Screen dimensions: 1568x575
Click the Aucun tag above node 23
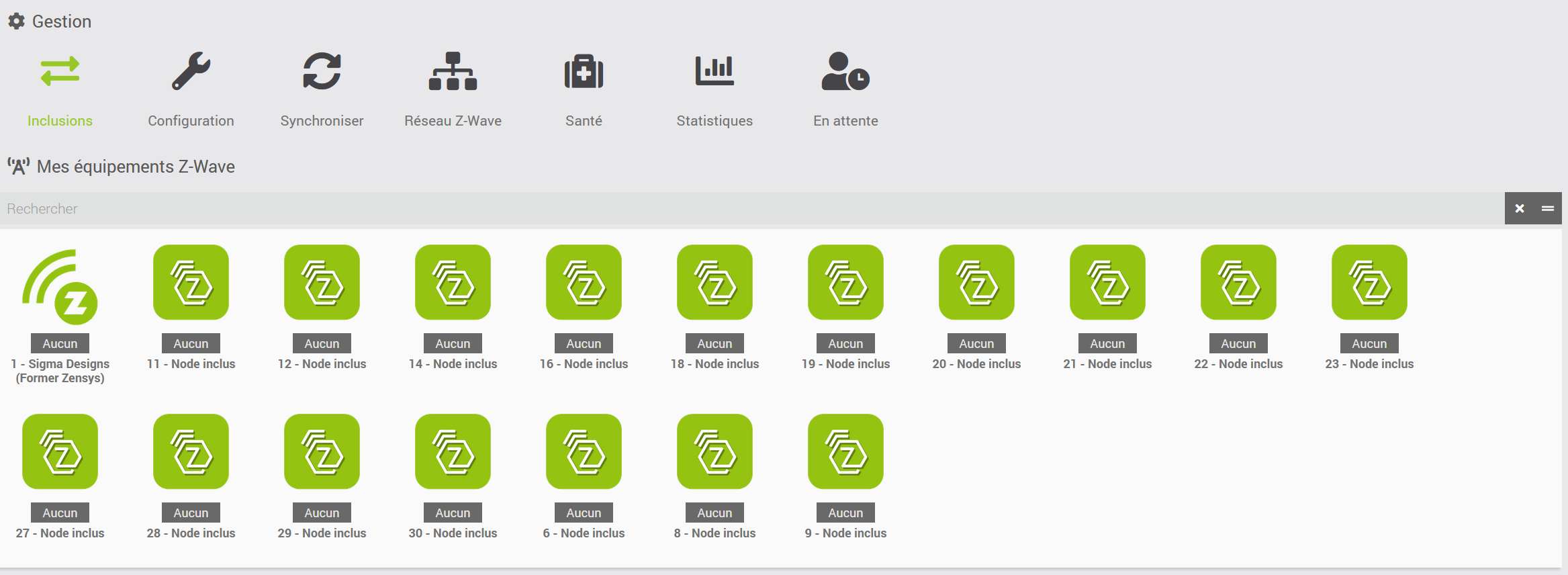pyautogui.click(x=1369, y=343)
